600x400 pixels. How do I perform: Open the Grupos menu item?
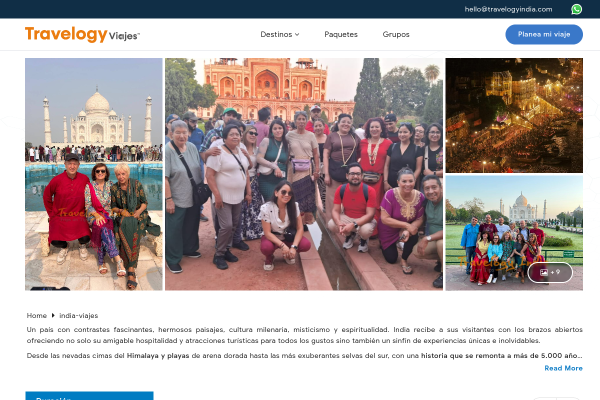[x=396, y=34]
